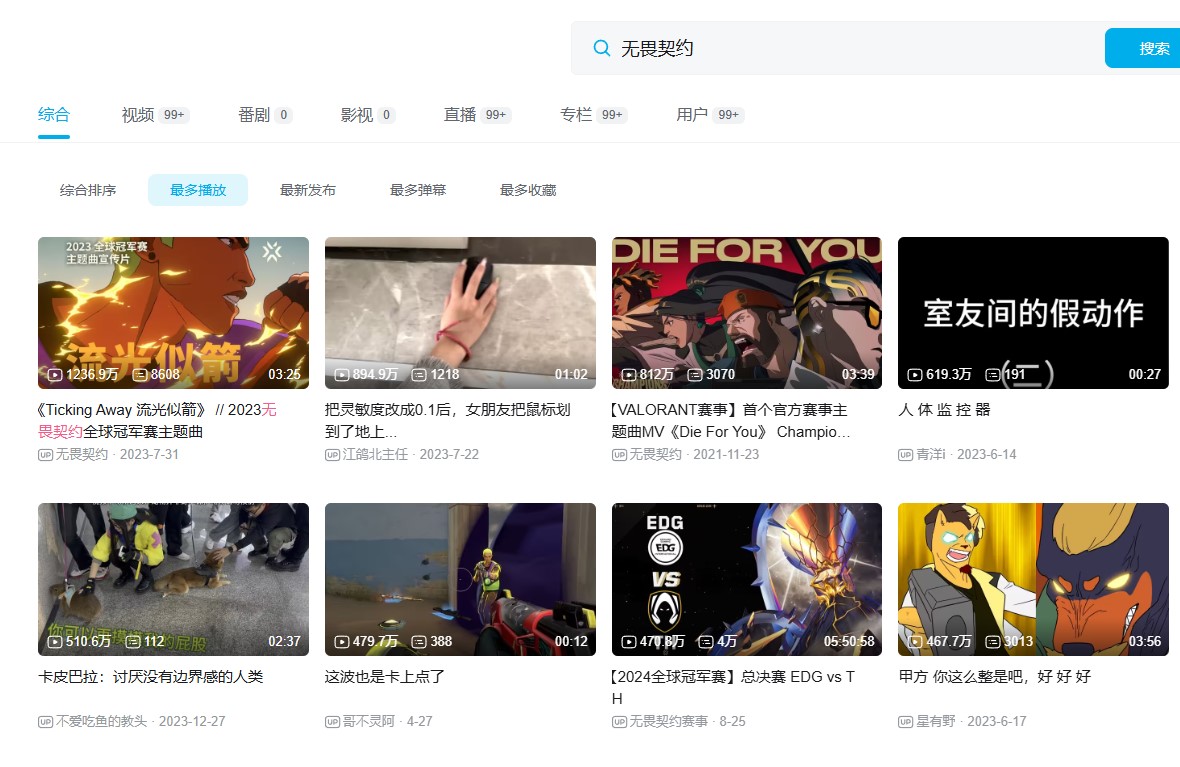Open the DIE FOR YOU thumbnail
The image size is (1180, 767).
coord(747,313)
